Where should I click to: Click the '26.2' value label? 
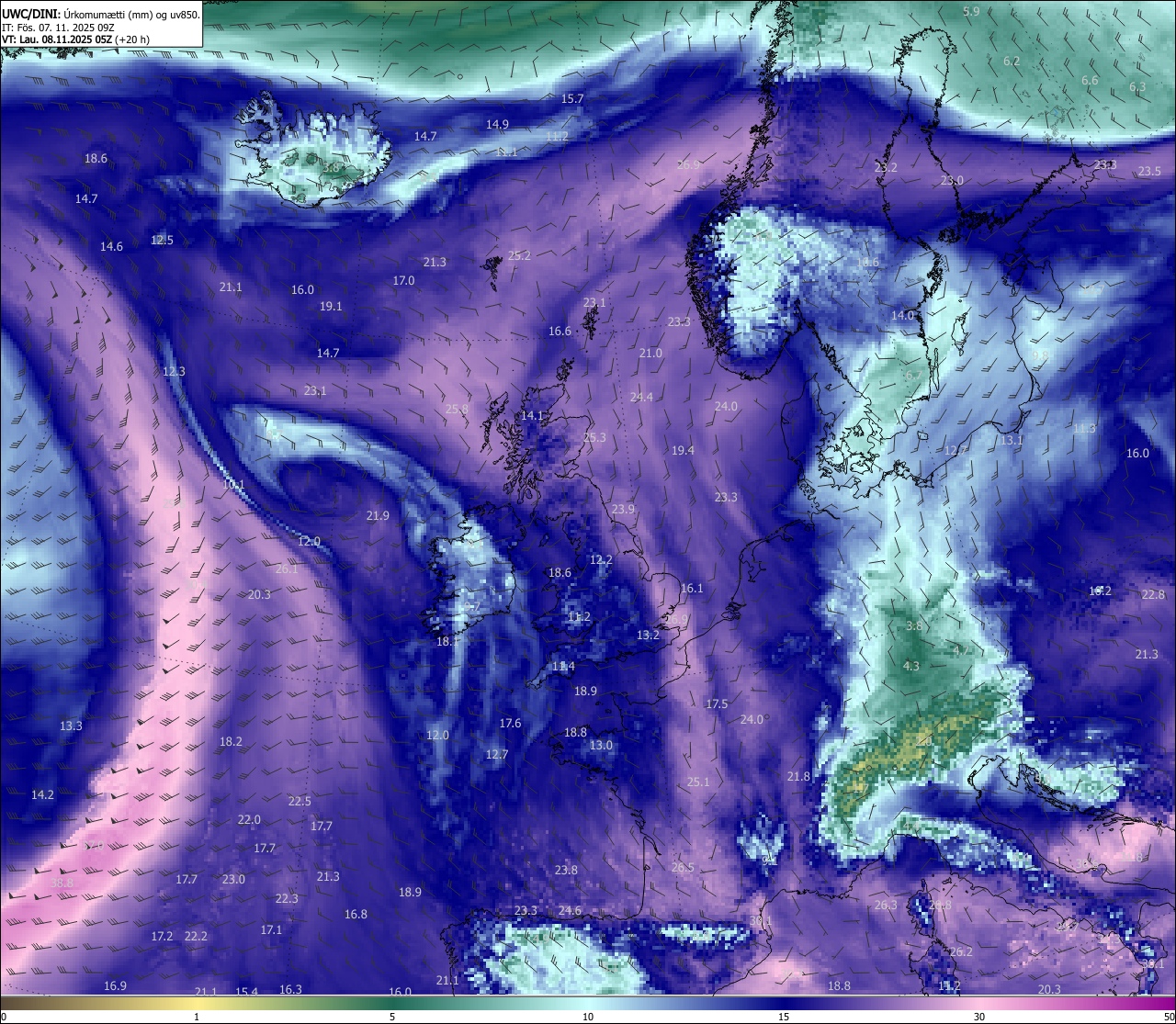[960, 951]
